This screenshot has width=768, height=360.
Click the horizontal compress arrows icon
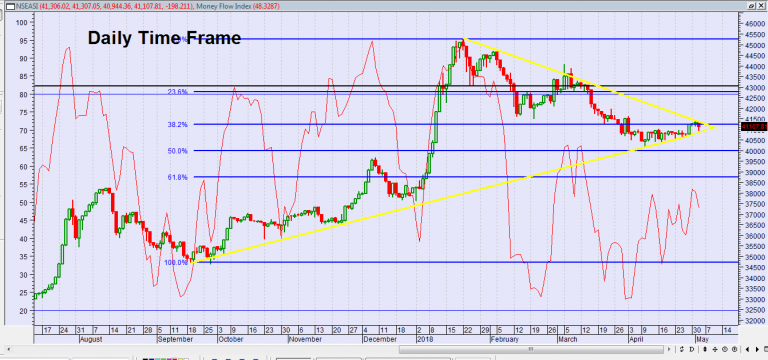pos(715,349)
